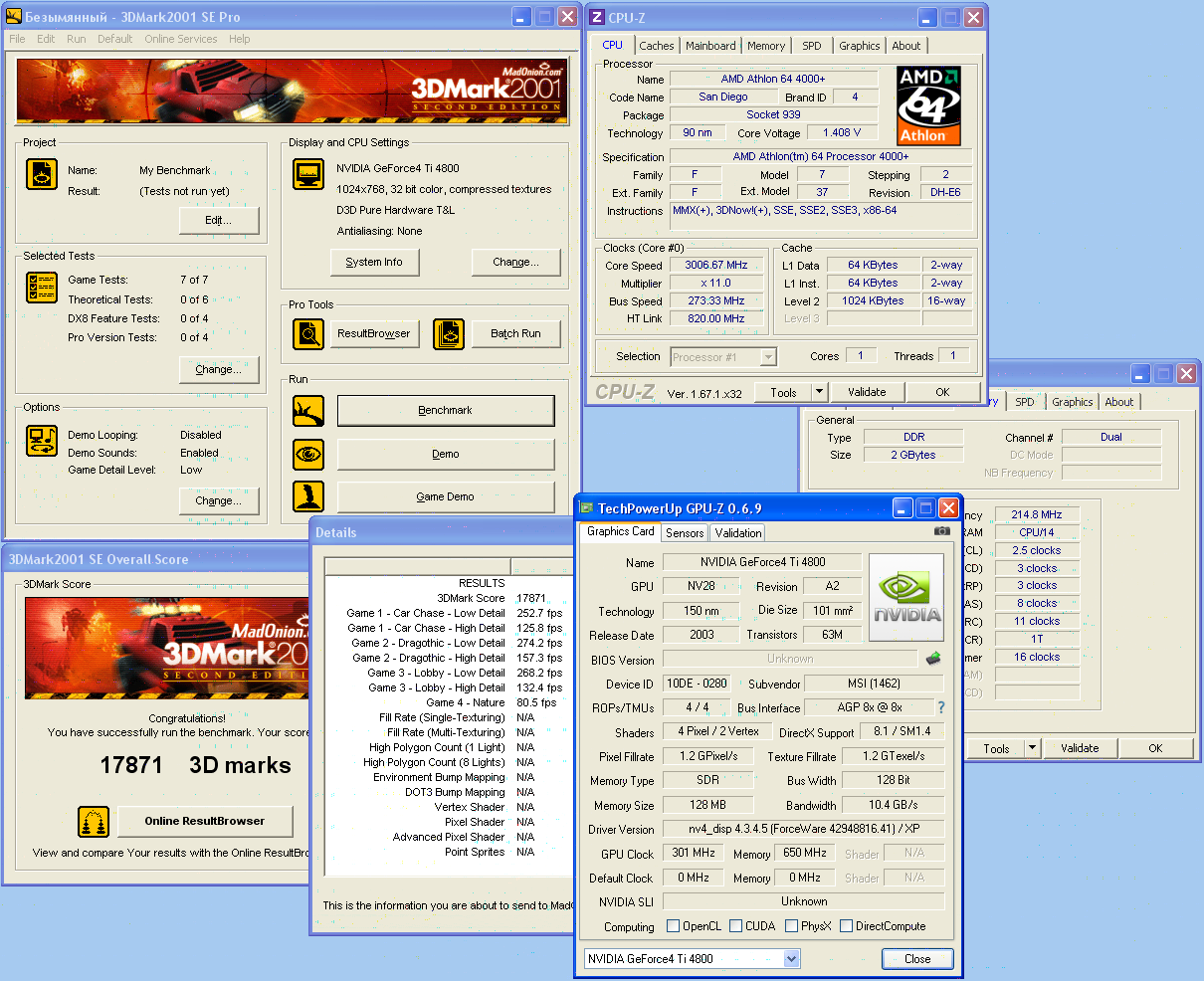
Task: Click the AMD Athlon 64 logo in CPU-Z
Action: coord(928,106)
